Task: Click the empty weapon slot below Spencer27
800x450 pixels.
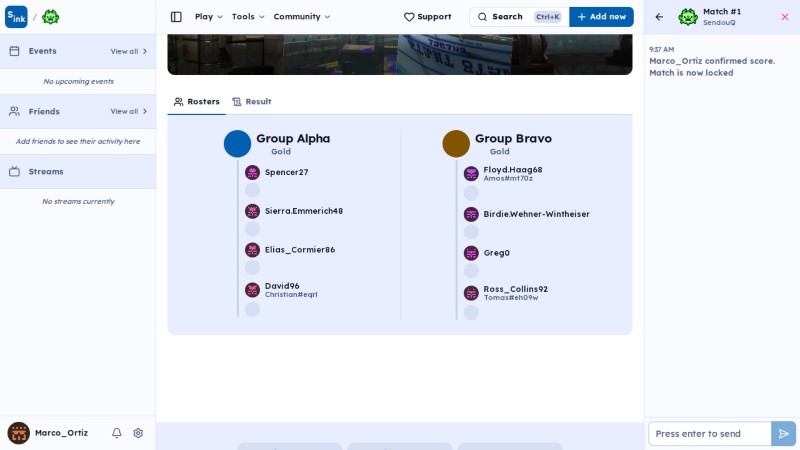Action: coord(252,190)
